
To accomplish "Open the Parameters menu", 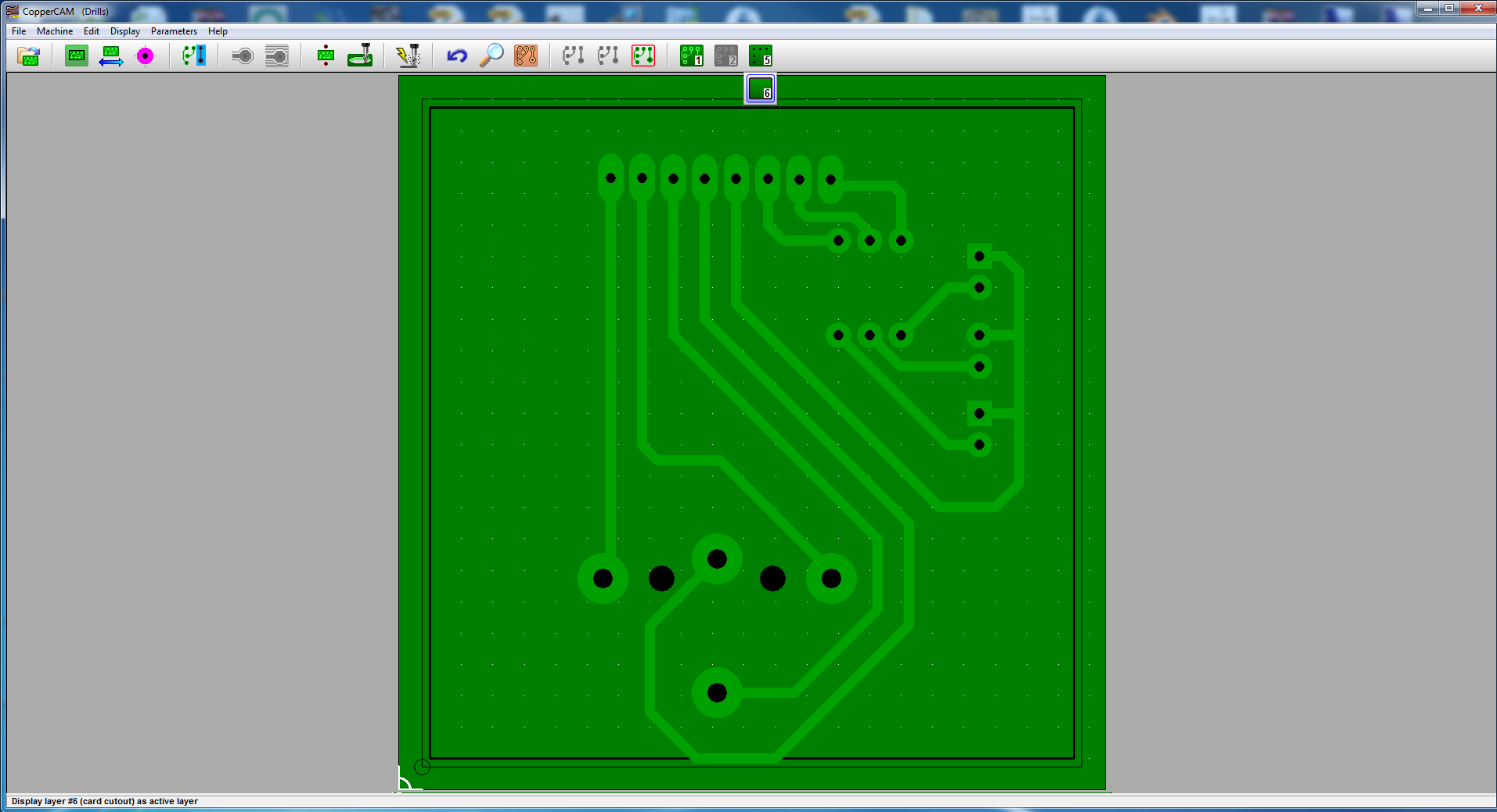I will click(x=174, y=31).
